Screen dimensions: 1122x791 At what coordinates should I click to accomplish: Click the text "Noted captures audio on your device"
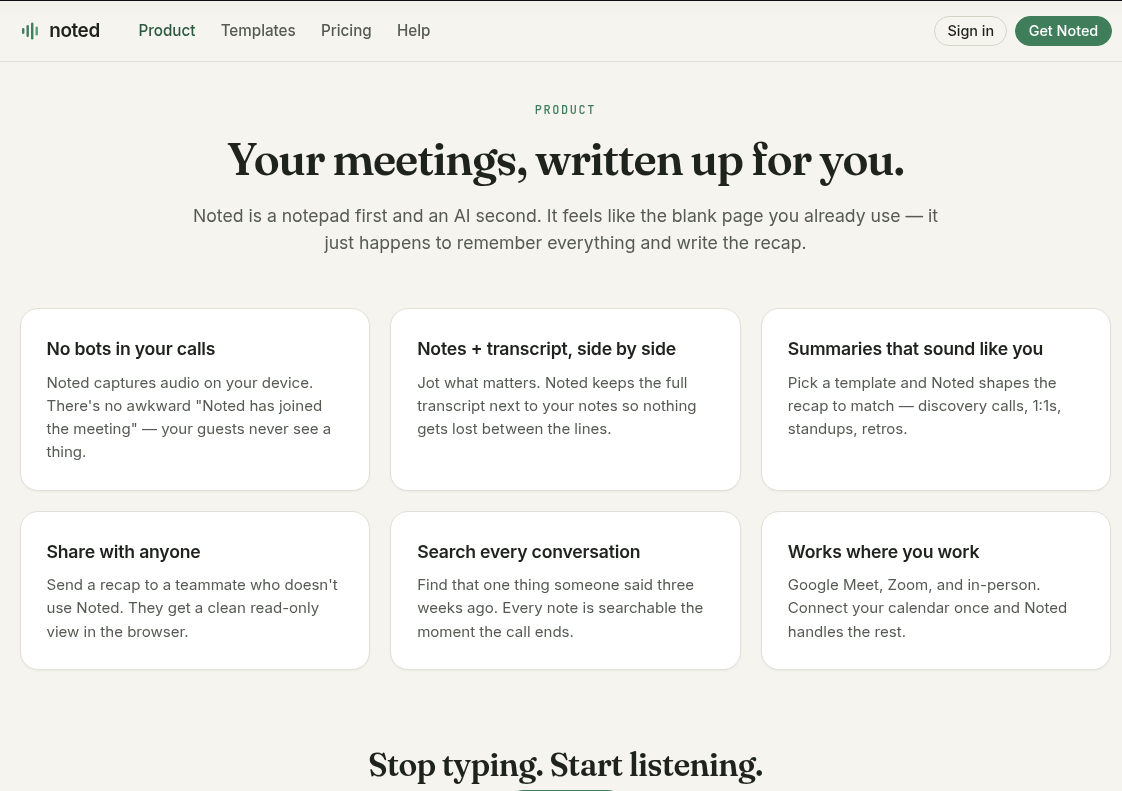[189, 417]
